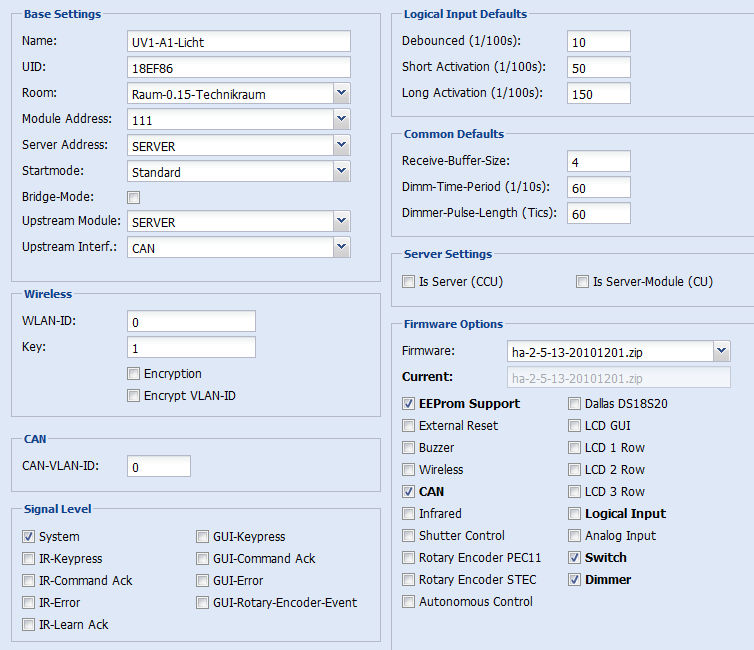754x650 pixels.
Task: Check Encrypt VLAN-ID option
Action: point(134,395)
